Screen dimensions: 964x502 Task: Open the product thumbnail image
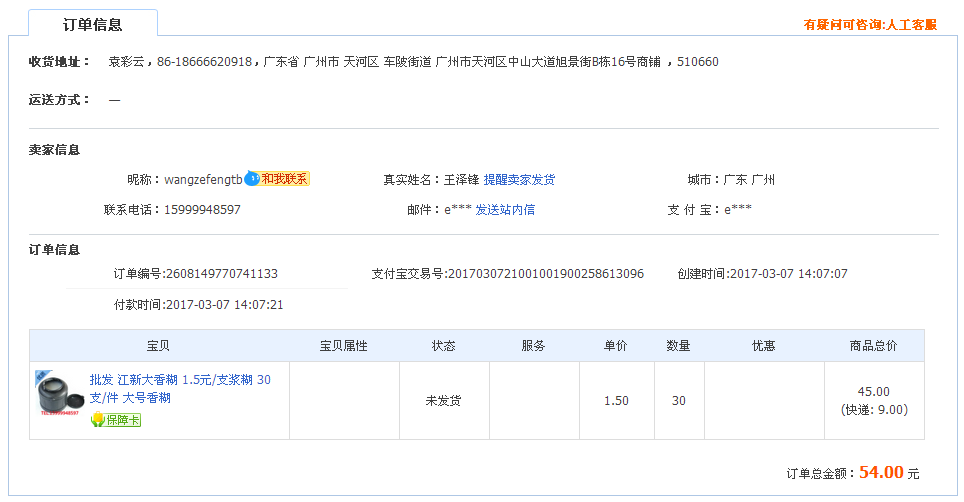click(59, 394)
